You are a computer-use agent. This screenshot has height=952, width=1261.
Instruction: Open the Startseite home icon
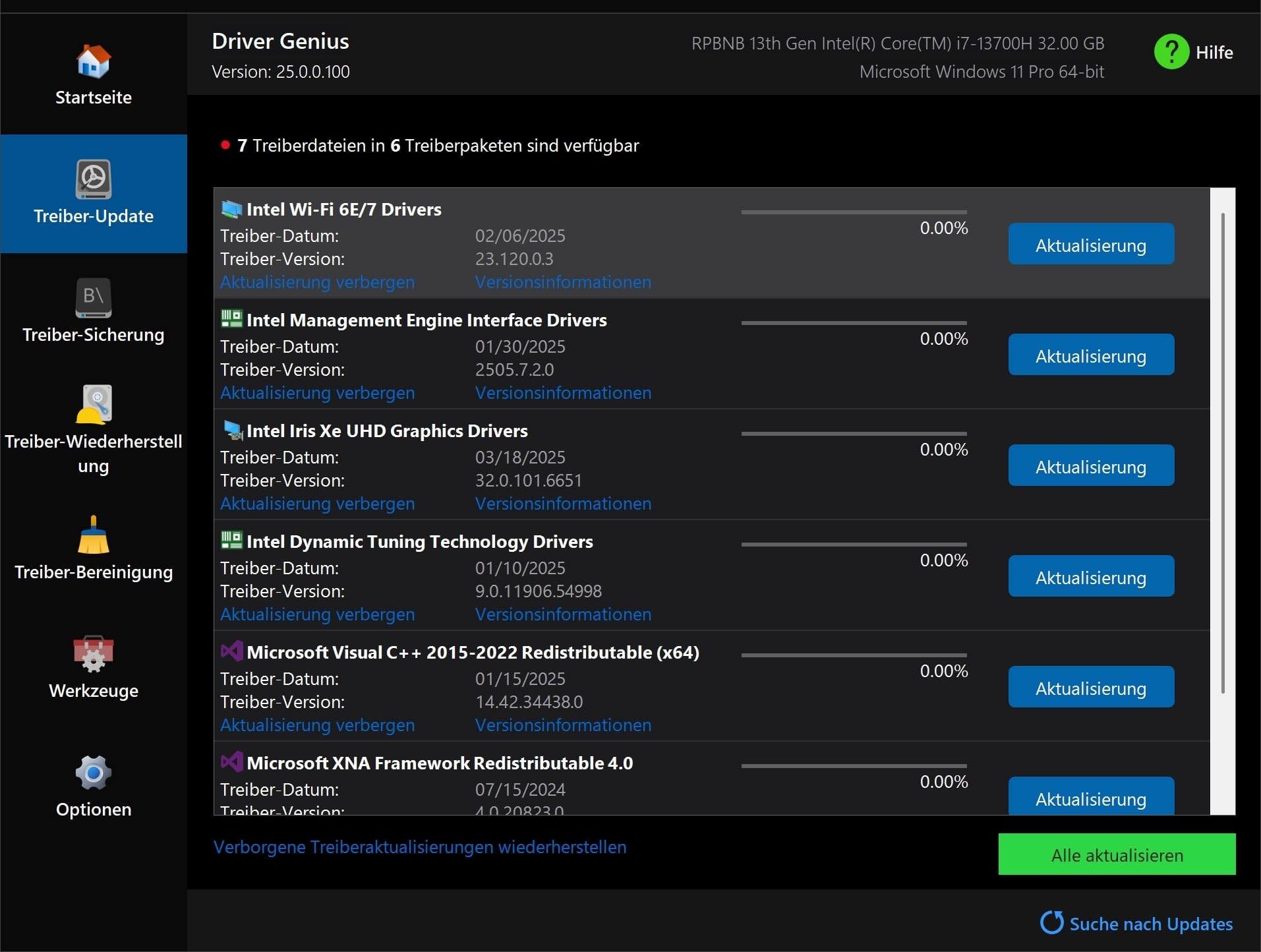(x=94, y=61)
